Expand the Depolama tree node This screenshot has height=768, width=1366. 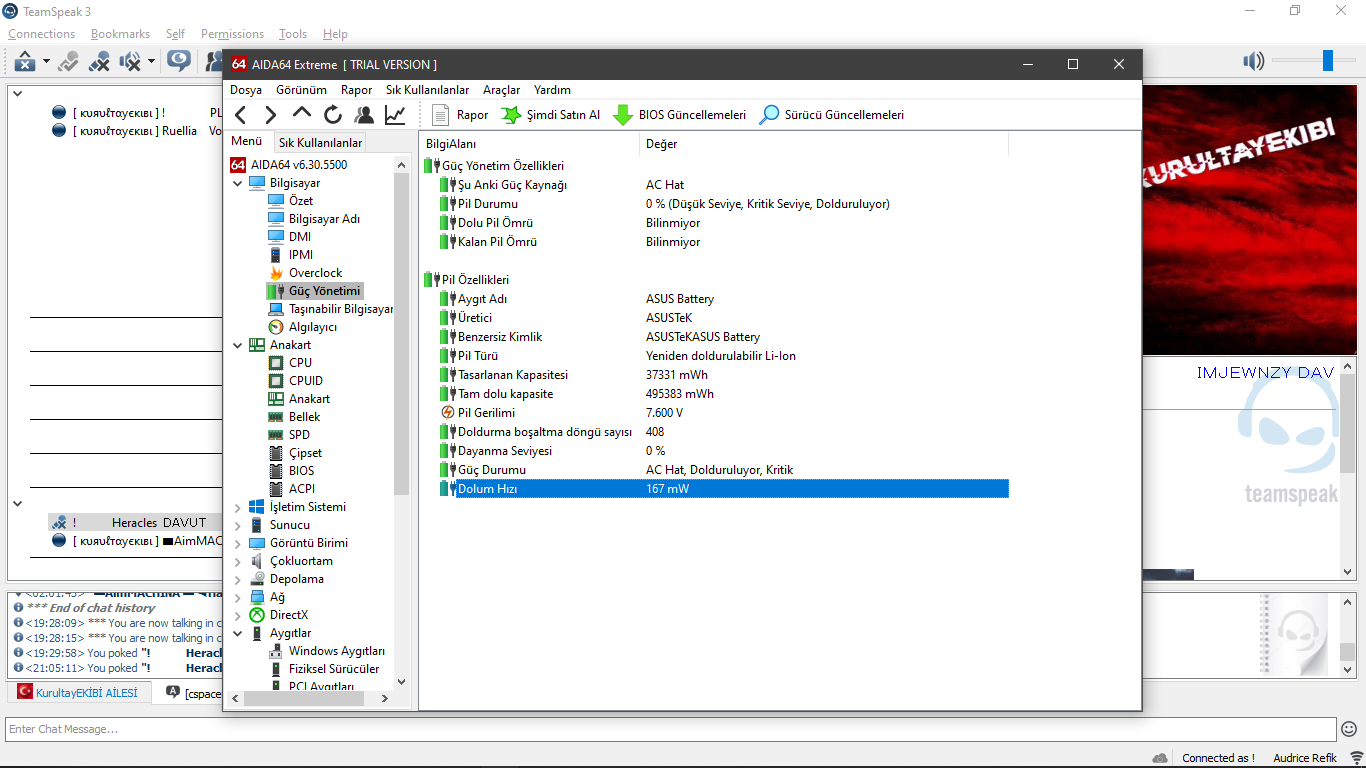[237, 579]
